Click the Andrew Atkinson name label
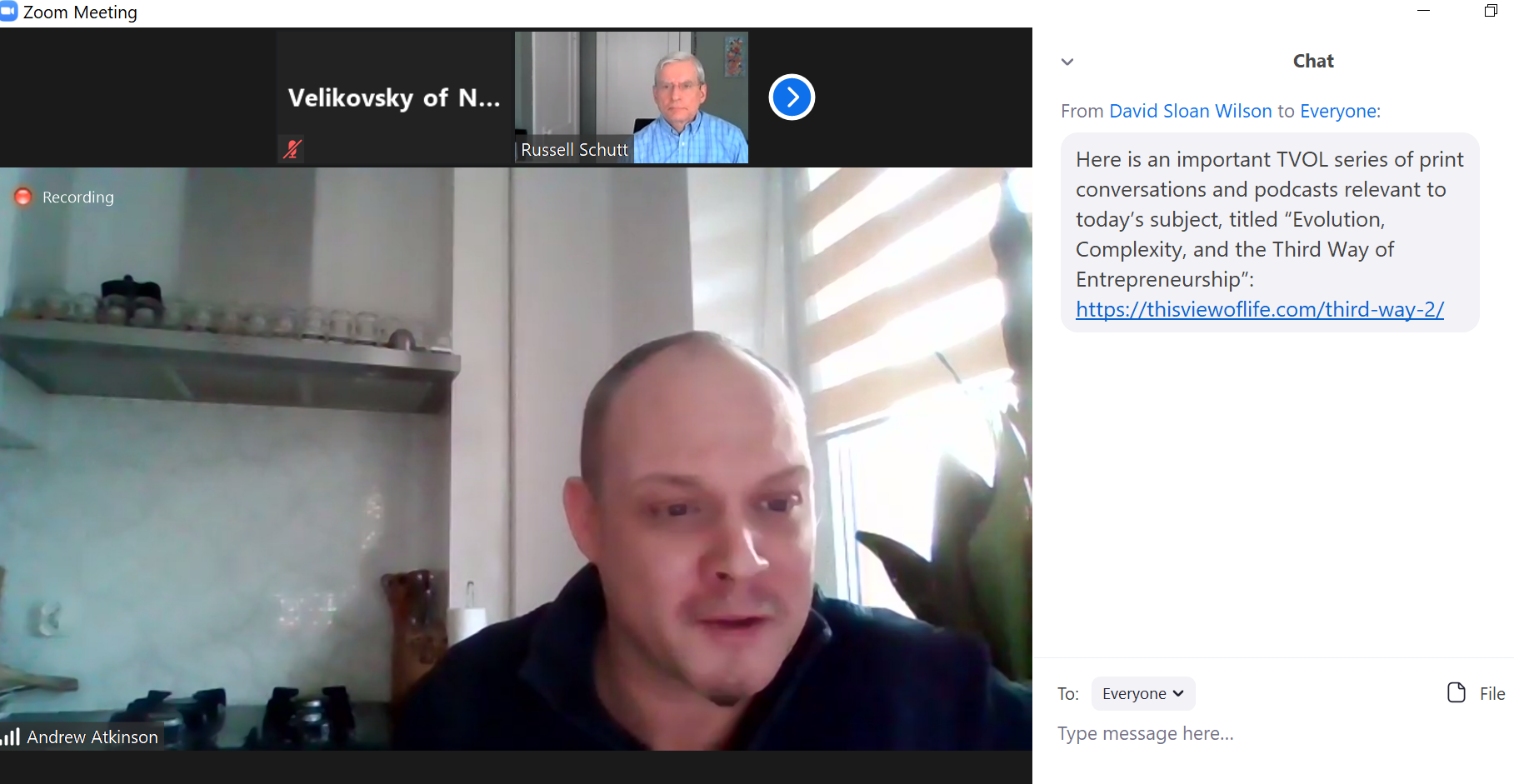 (x=92, y=737)
